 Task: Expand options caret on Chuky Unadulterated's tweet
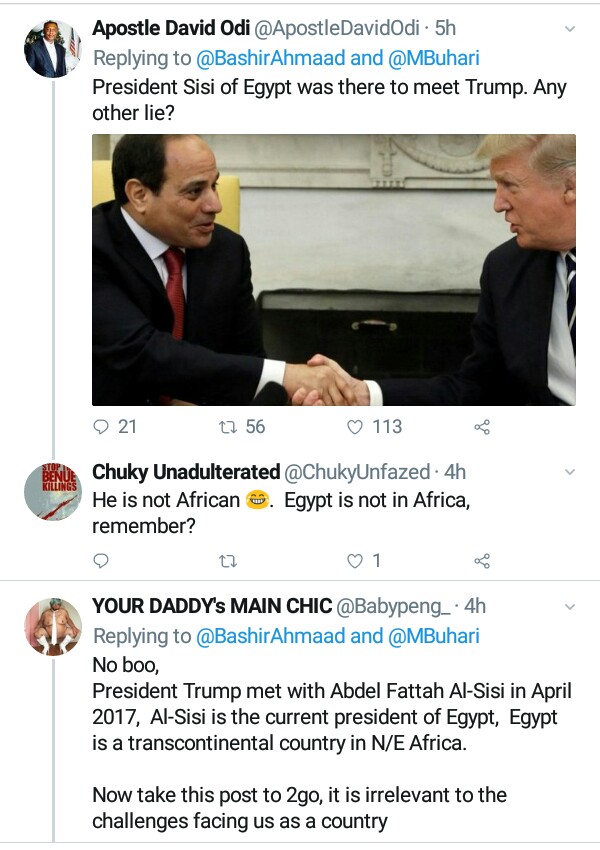pyautogui.click(x=570, y=471)
